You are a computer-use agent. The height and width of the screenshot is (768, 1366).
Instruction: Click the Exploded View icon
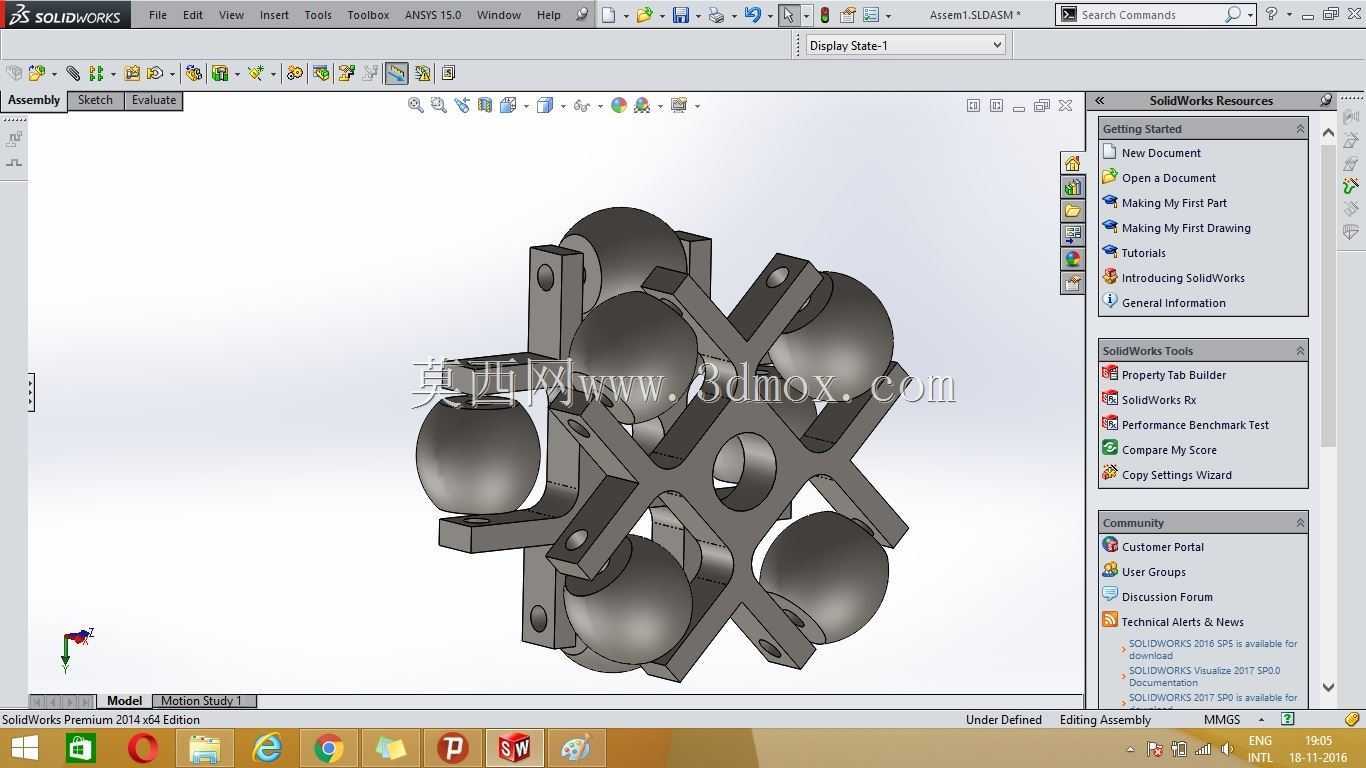click(x=346, y=73)
